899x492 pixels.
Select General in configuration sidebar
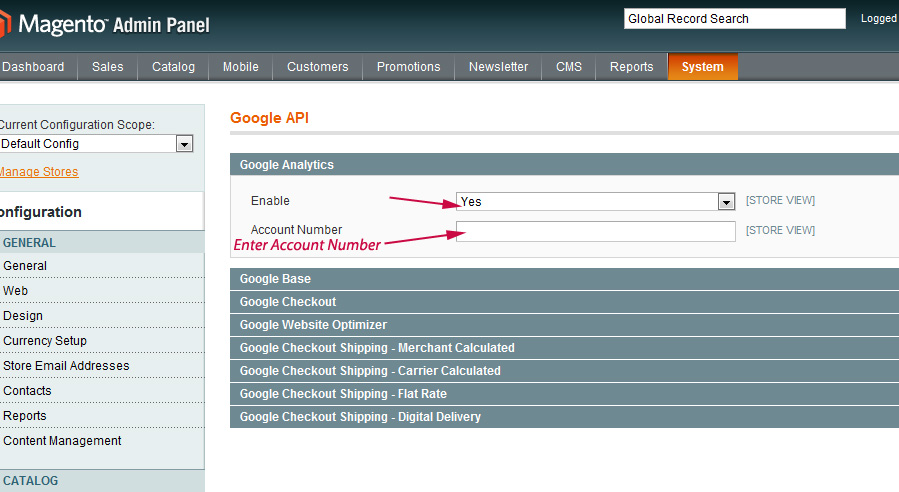(x=101, y=265)
